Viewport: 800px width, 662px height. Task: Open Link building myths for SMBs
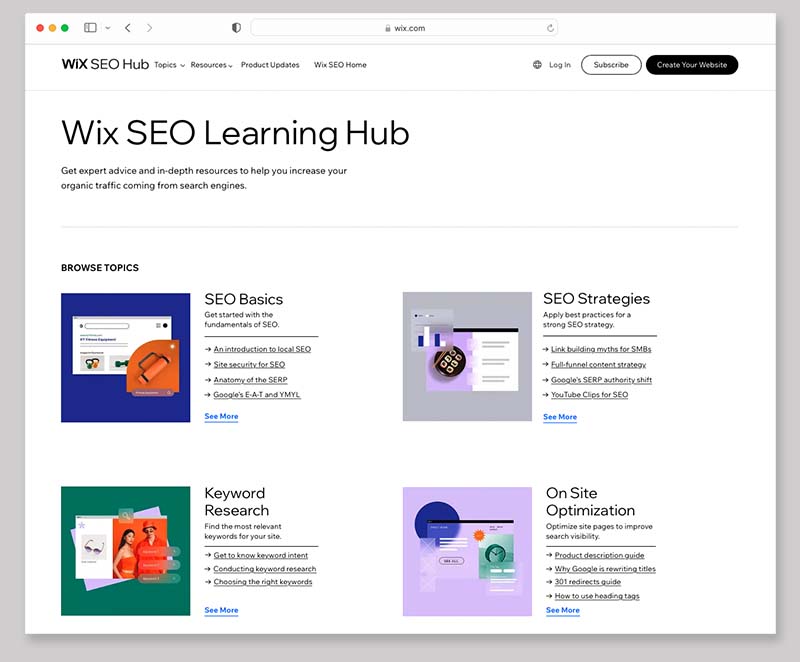(x=601, y=349)
